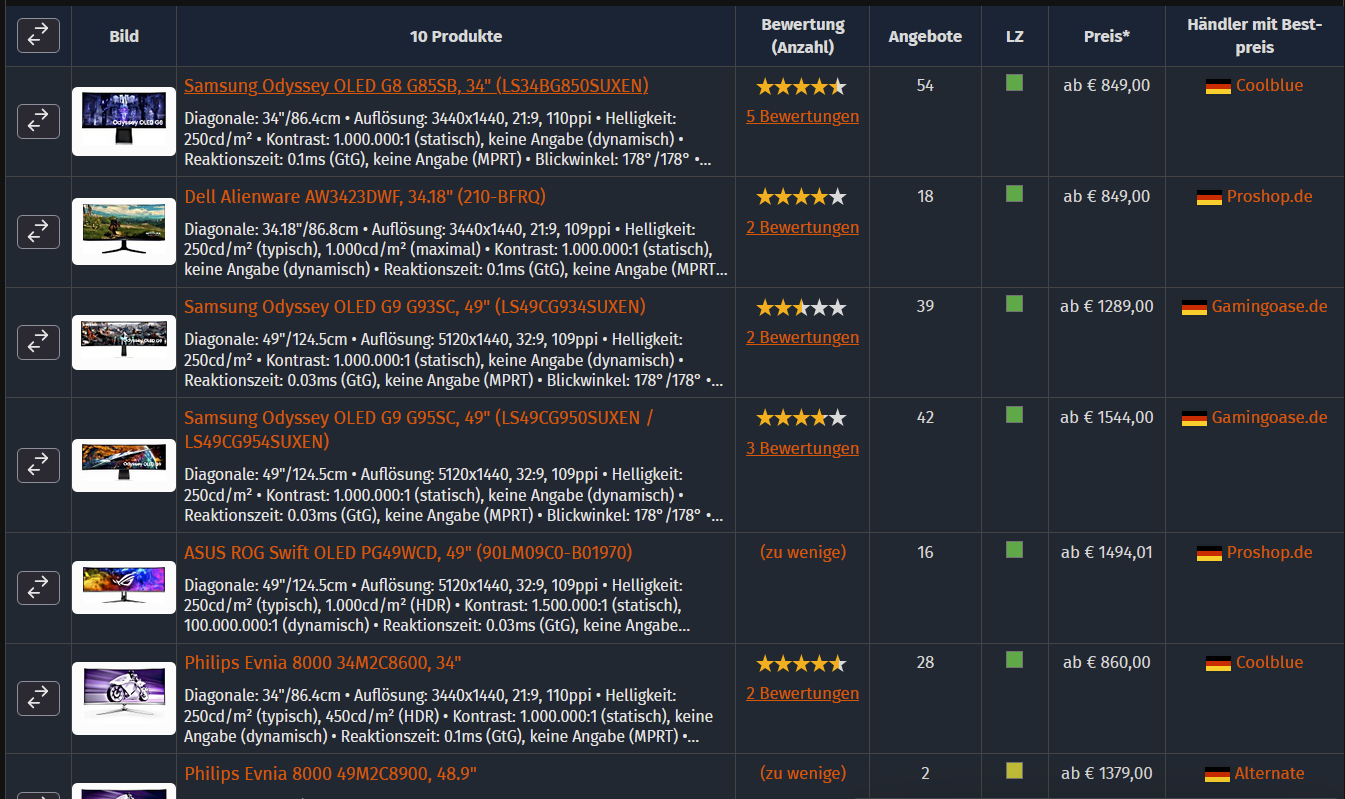Open thumbnail of ASUS ROG Swift PG49WCD
The height and width of the screenshot is (799, 1345).
pos(124,587)
